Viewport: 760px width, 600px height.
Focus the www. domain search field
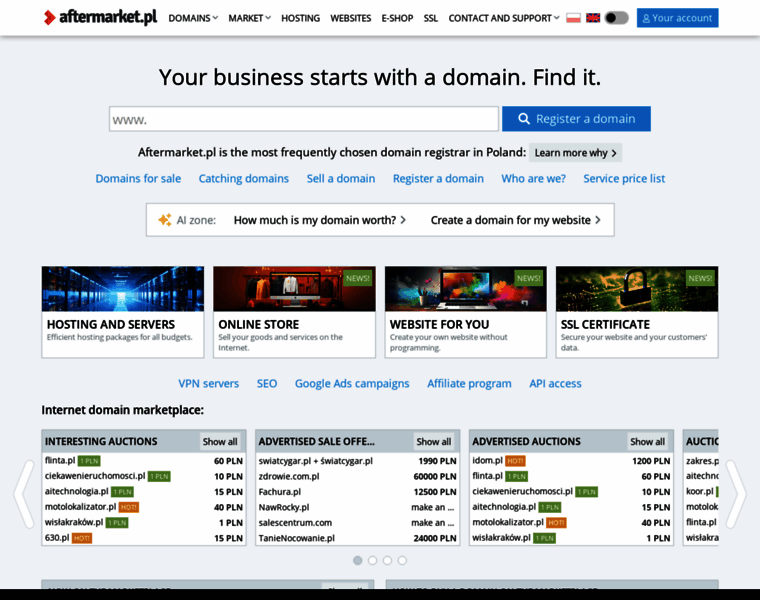click(x=304, y=119)
